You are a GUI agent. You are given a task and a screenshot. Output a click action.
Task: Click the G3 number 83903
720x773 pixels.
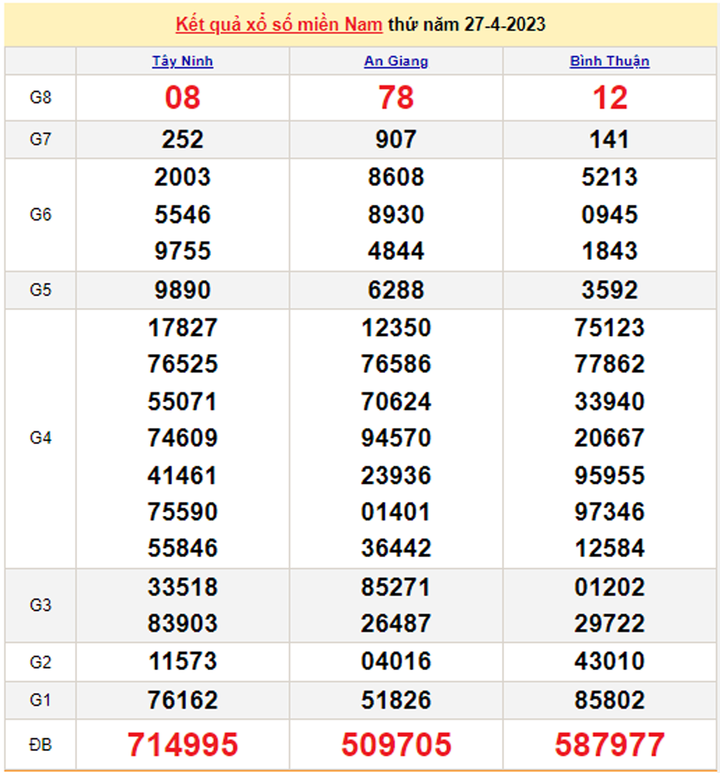[x=182, y=624]
